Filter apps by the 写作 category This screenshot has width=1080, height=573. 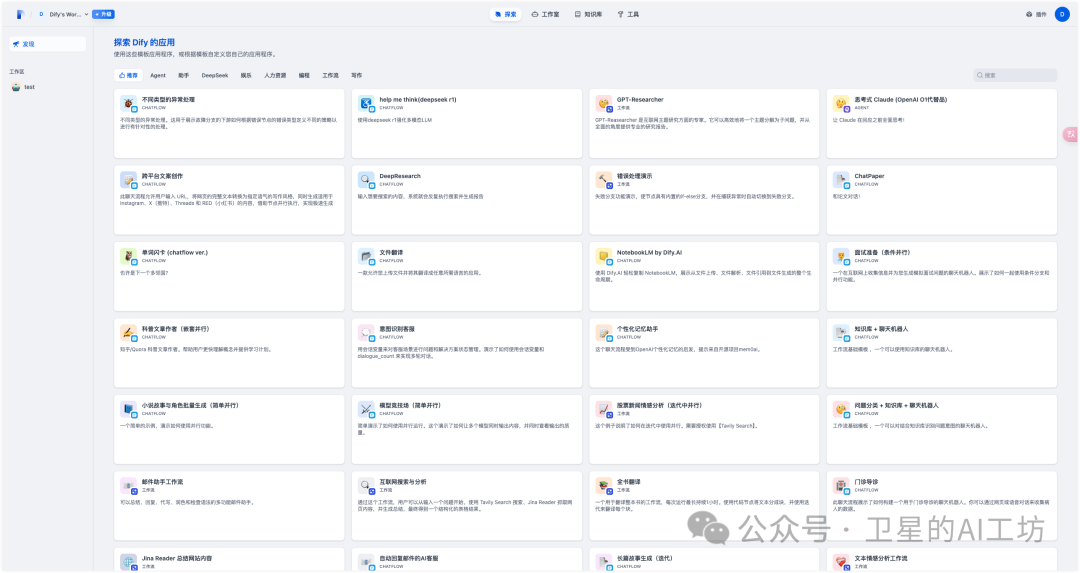point(356,76)
